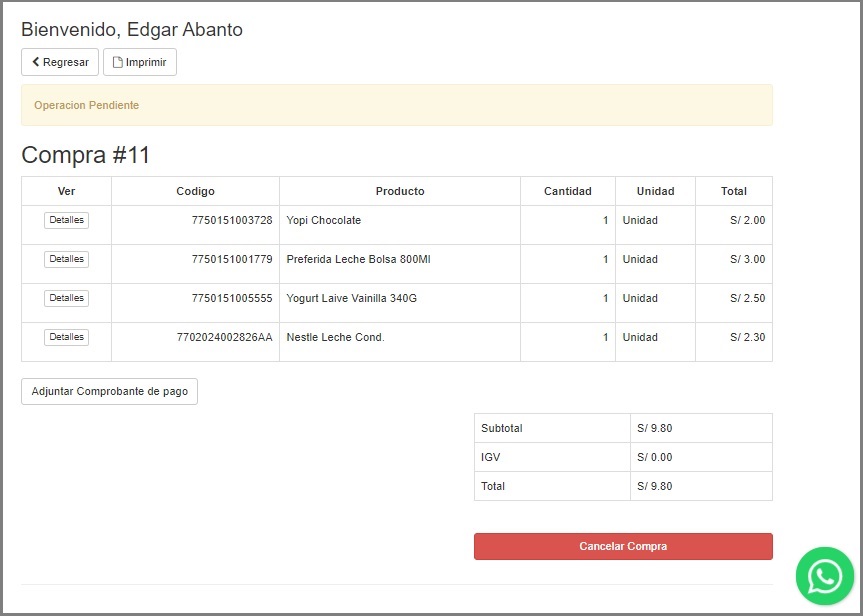Click the quantity cell of Nestle Leche Cond. row

tap(568, 342)
